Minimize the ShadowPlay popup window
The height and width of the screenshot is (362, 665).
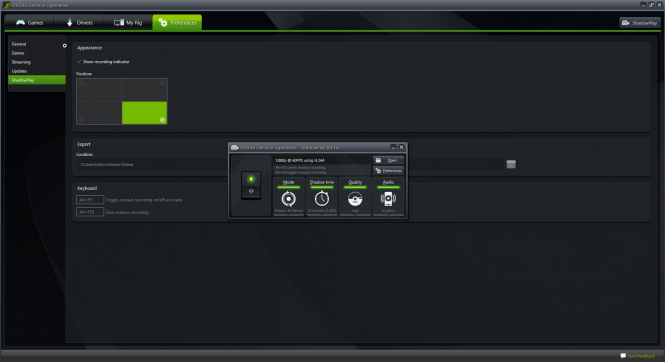point(393,147)
